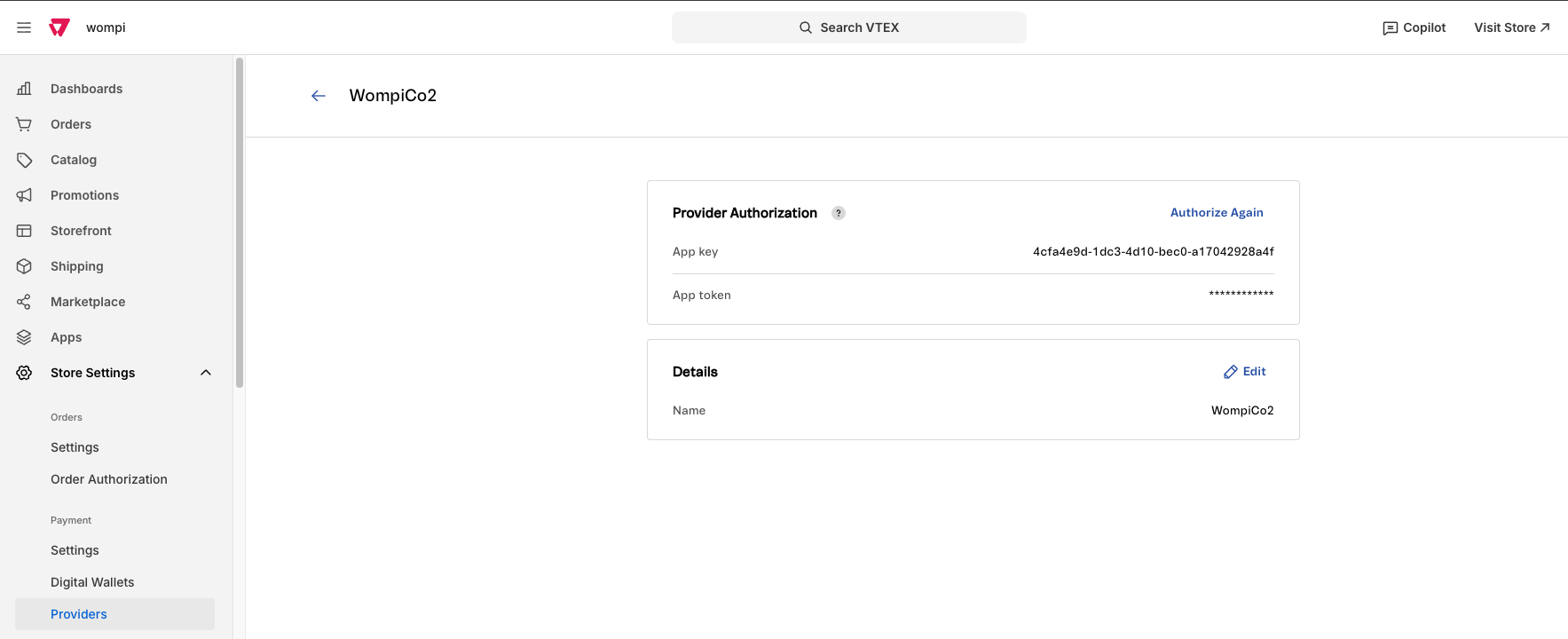This screenshot has width=1568, height=639.
Task: Go back using the arrow beside WompiCo2
Action: pyautogui.click(x=319, y=96)
